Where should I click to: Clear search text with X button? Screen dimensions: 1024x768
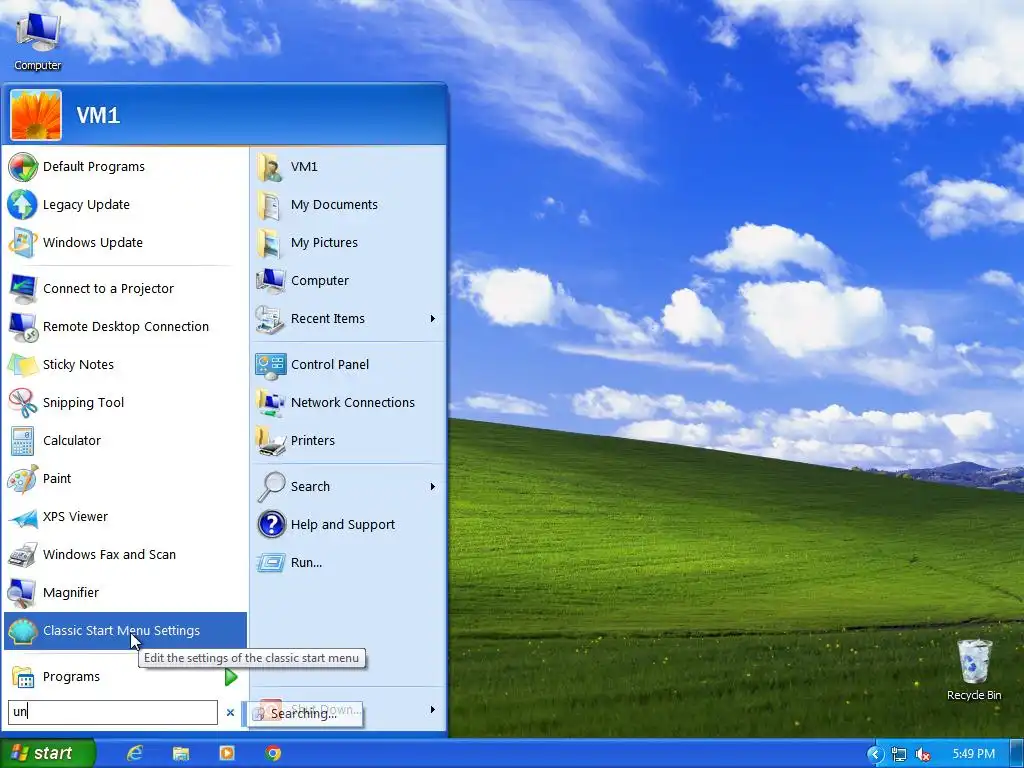(x=230, y=712)
